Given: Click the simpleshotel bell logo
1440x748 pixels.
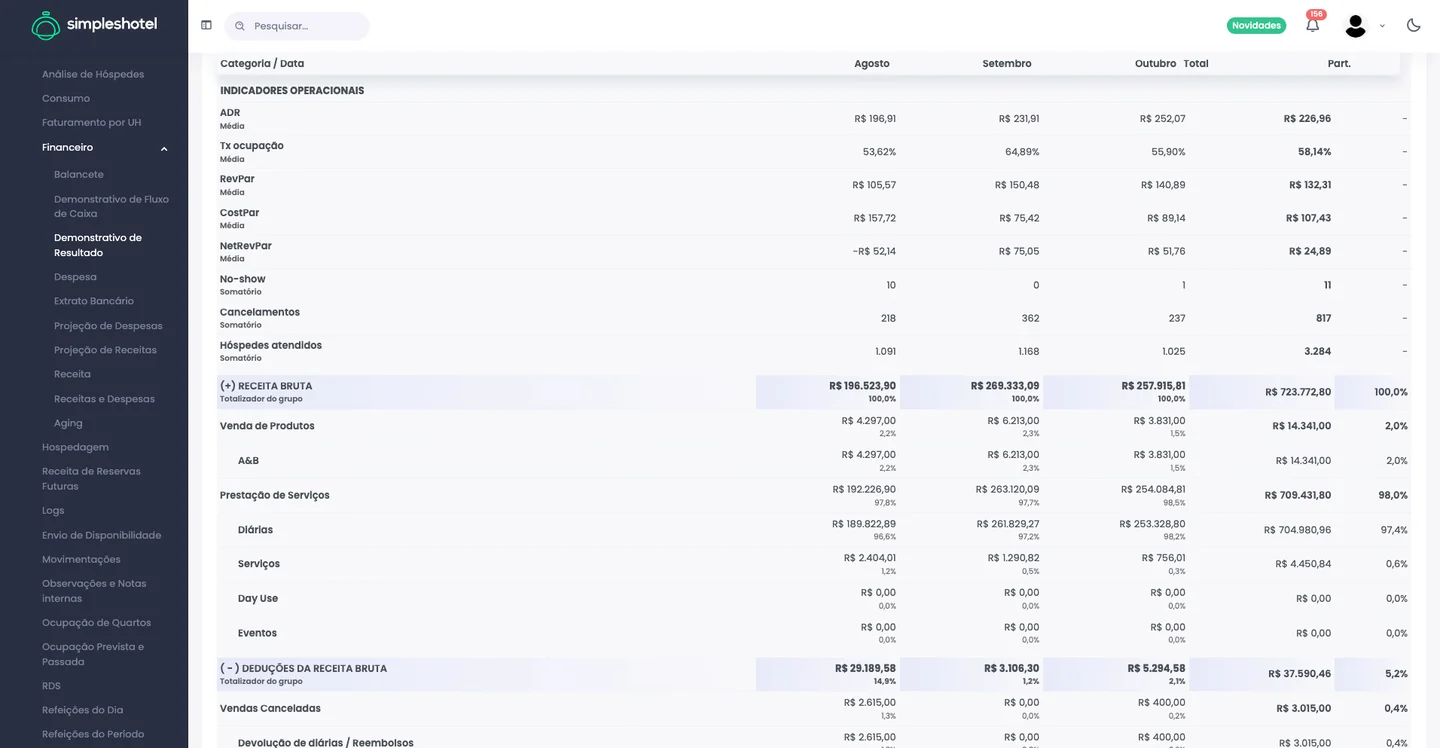Looking at the screenshot, I should tap(46, 25).
